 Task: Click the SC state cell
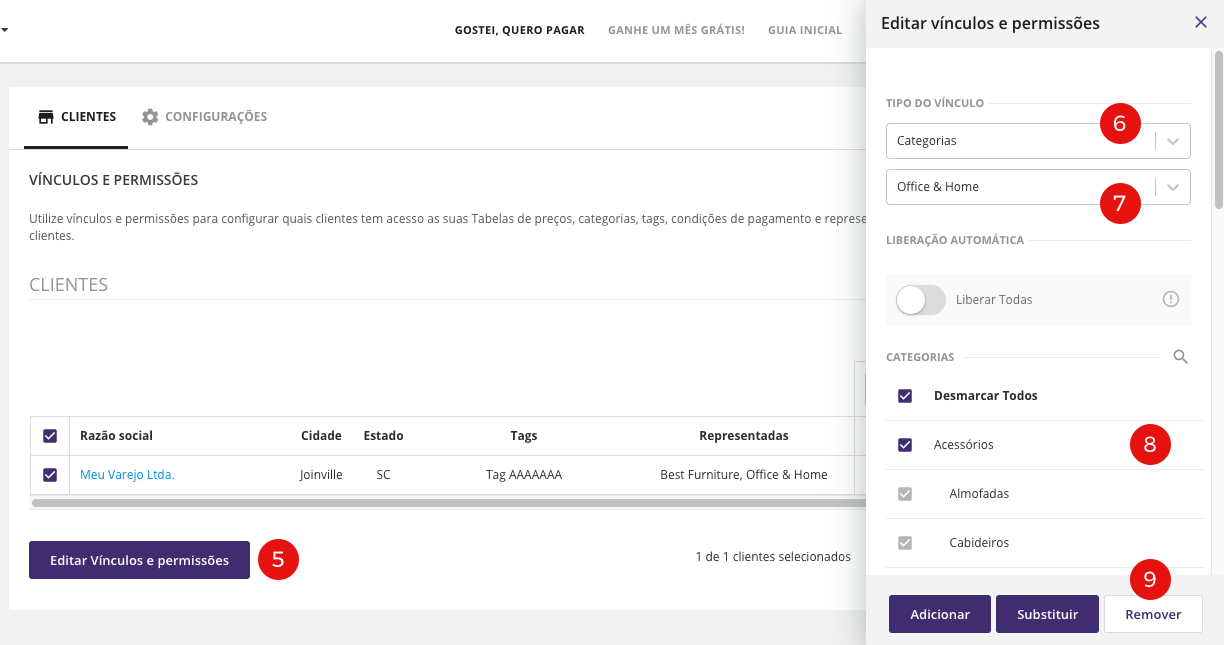coord(383,475)
